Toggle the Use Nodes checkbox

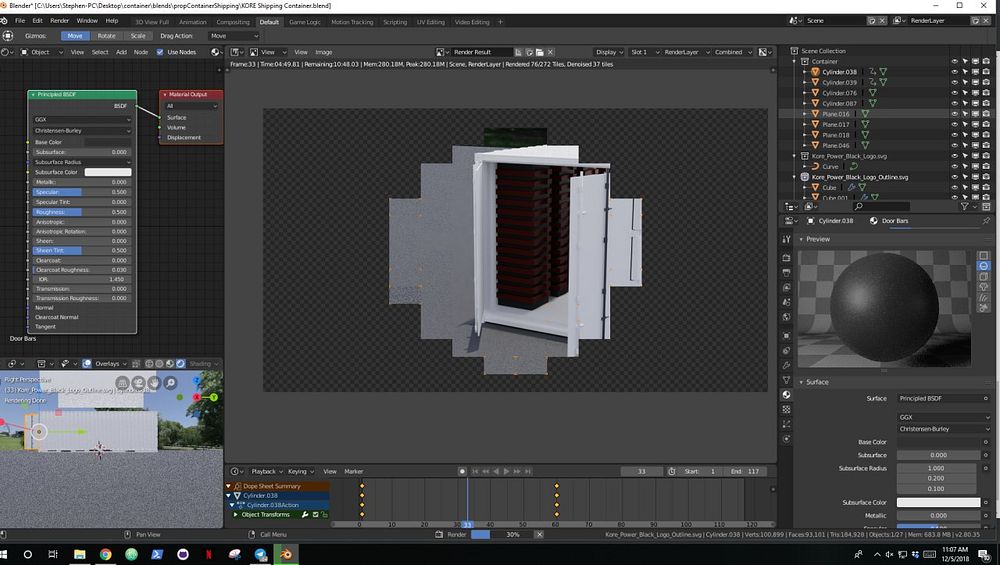point(160,52)
